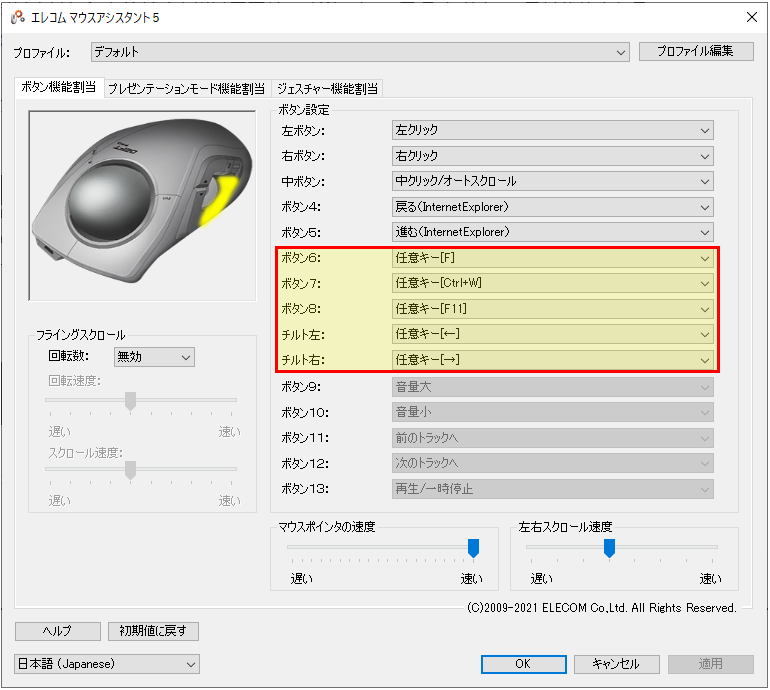Expand the 中ボタン function dropdown
Screen dimensions: 770x690
(553, 181)
